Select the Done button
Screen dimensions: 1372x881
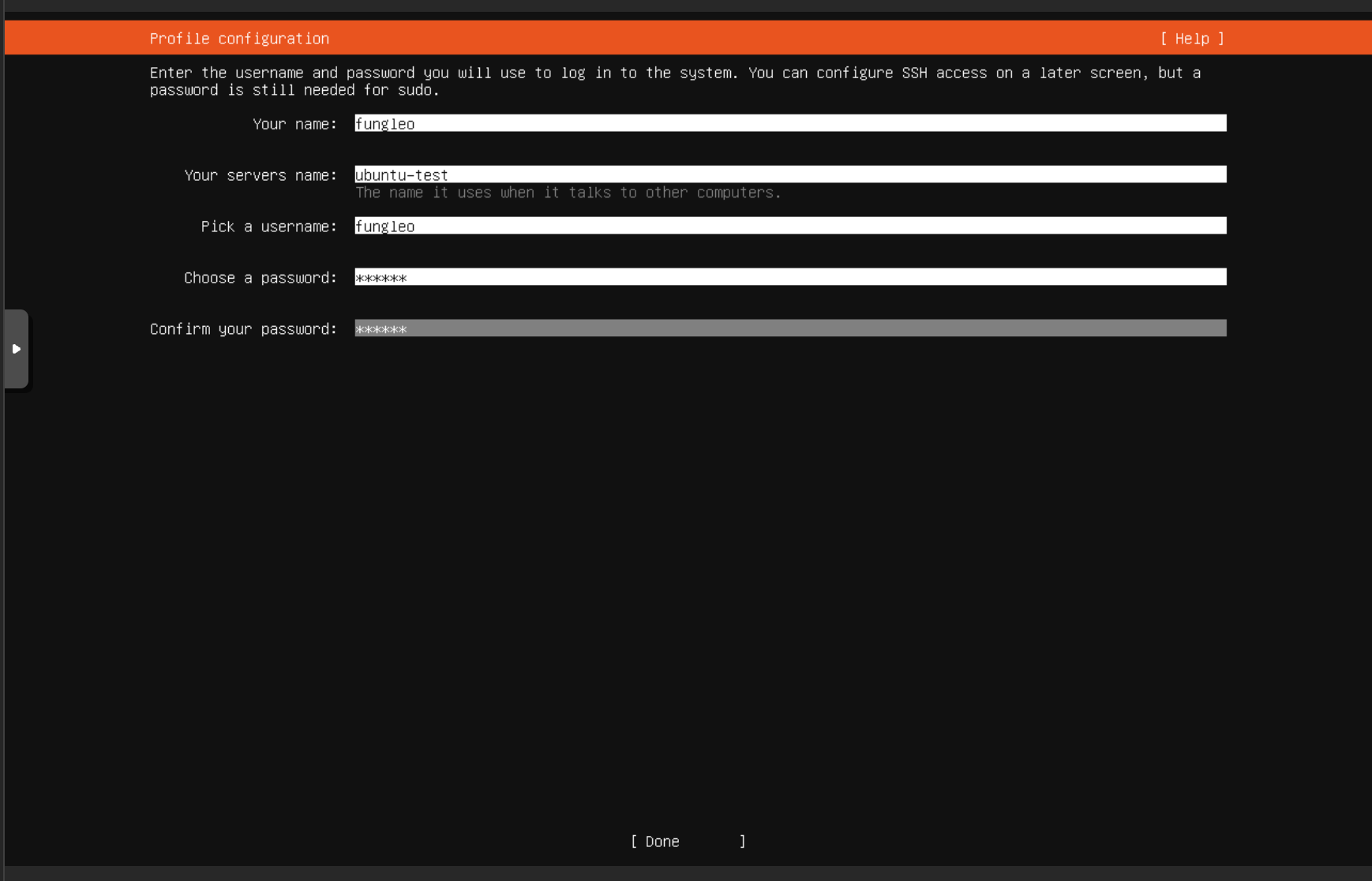[x=688, y=842]
